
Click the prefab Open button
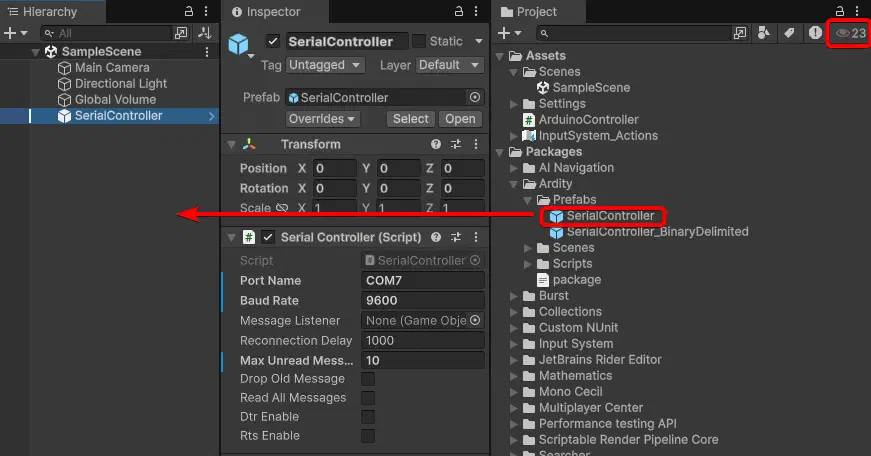point(460,119)
